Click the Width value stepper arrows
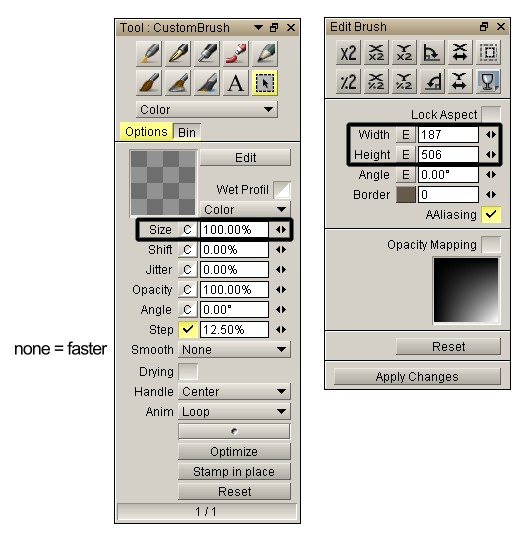The height and width of the screenshot is (533, 523). coord(491,135)
